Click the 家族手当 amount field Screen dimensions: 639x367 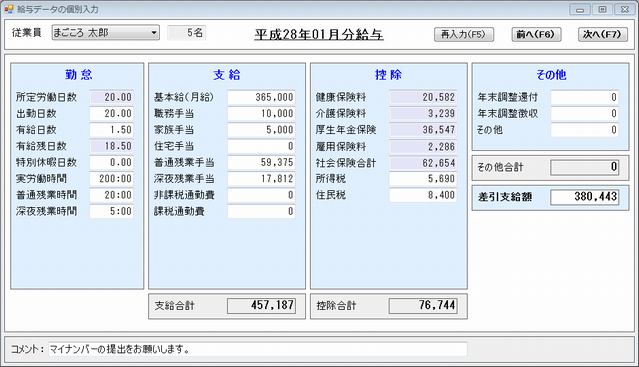tap(261, 130)
